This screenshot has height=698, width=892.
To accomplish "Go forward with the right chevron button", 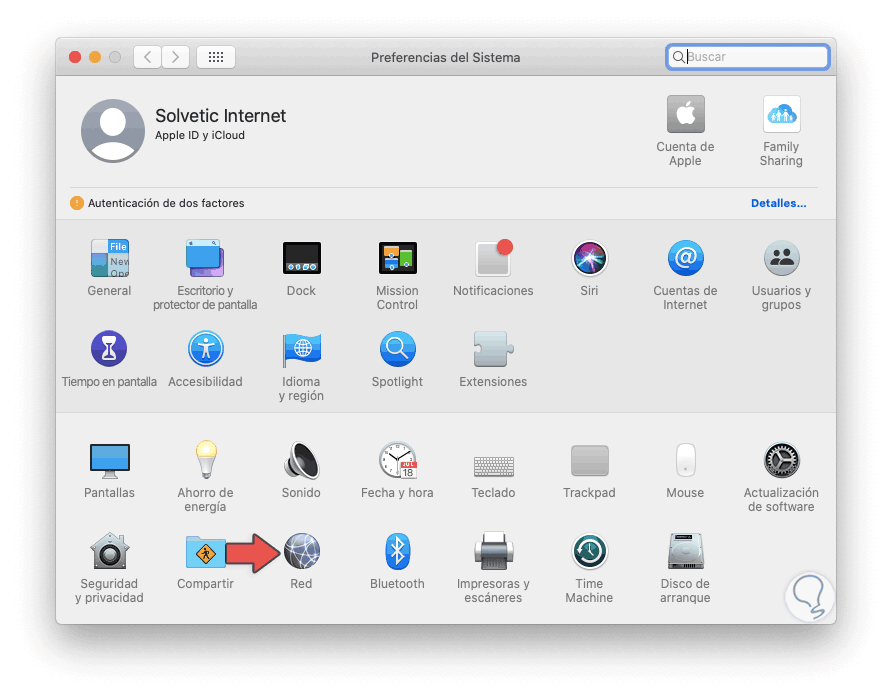I will (x=175, y=57).
